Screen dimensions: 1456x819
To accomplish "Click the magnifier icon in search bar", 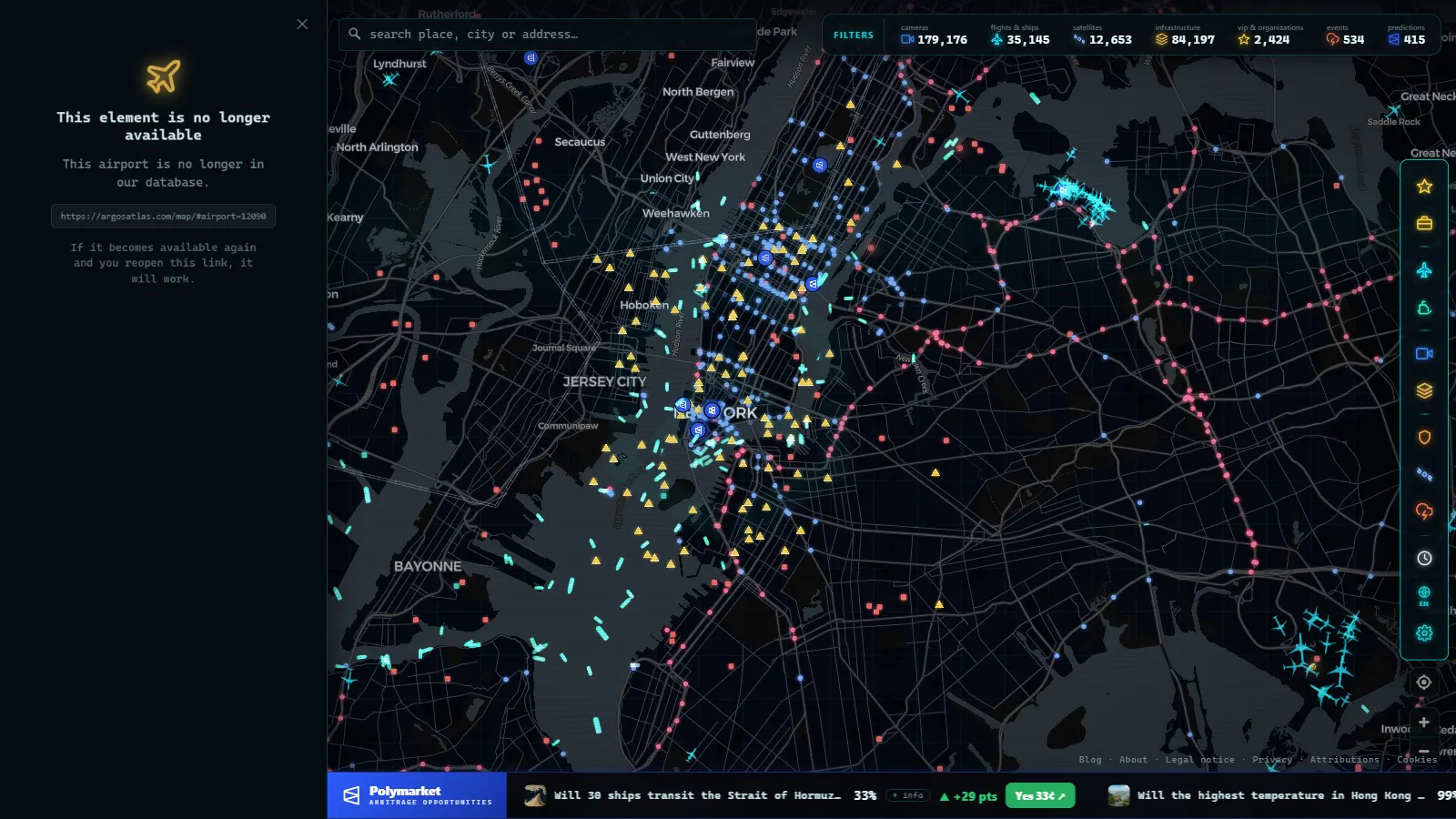I will pyautogui.click(x=354, y=34).
